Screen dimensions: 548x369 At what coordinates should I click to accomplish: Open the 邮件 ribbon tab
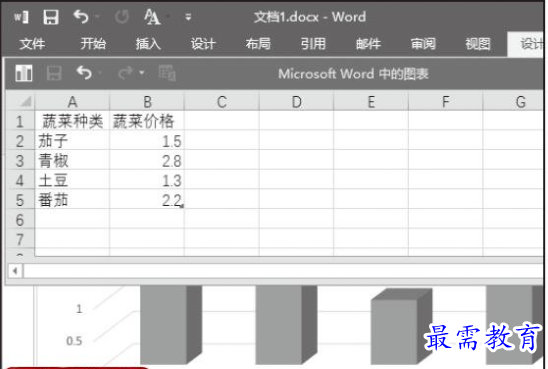tap(368, 44)
